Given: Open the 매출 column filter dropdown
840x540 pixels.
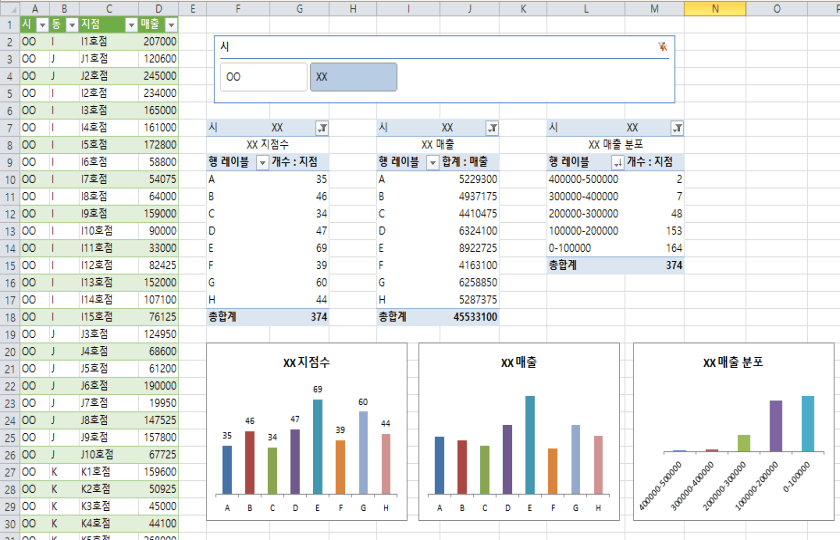Looking at the screenshot, I should tap(171, 24).
